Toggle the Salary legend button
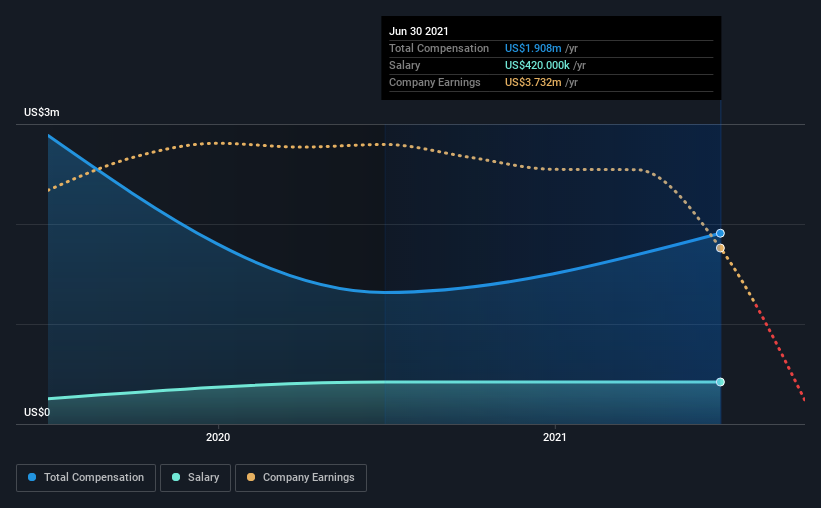The image size is (821, 508). click(195, 478)
